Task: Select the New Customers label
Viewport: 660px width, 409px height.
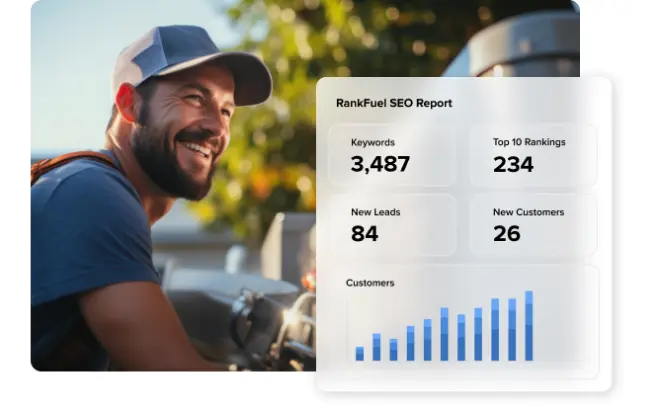Action: tap(529, 212)
